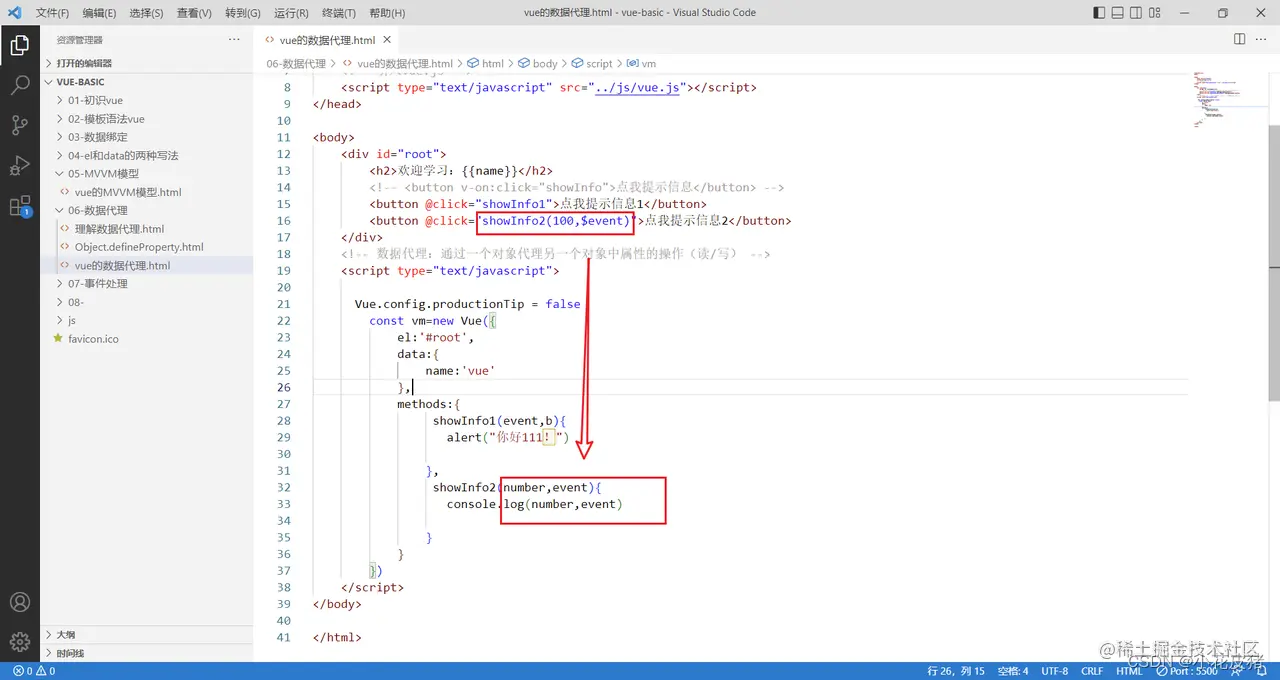Screen dimensions: 1280x680
Task: Open the 终端(T) menu
Action: pyautogui.click(x=339, y=13)
